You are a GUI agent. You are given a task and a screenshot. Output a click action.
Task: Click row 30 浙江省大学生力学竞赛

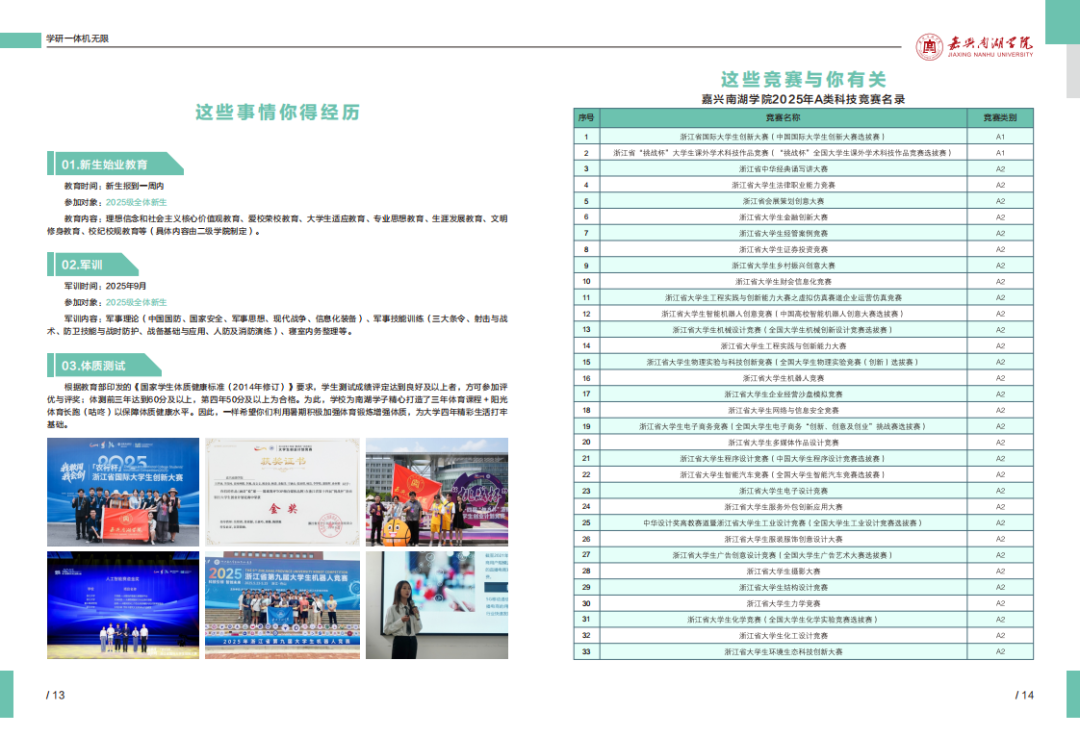click(x=803, y=603)
